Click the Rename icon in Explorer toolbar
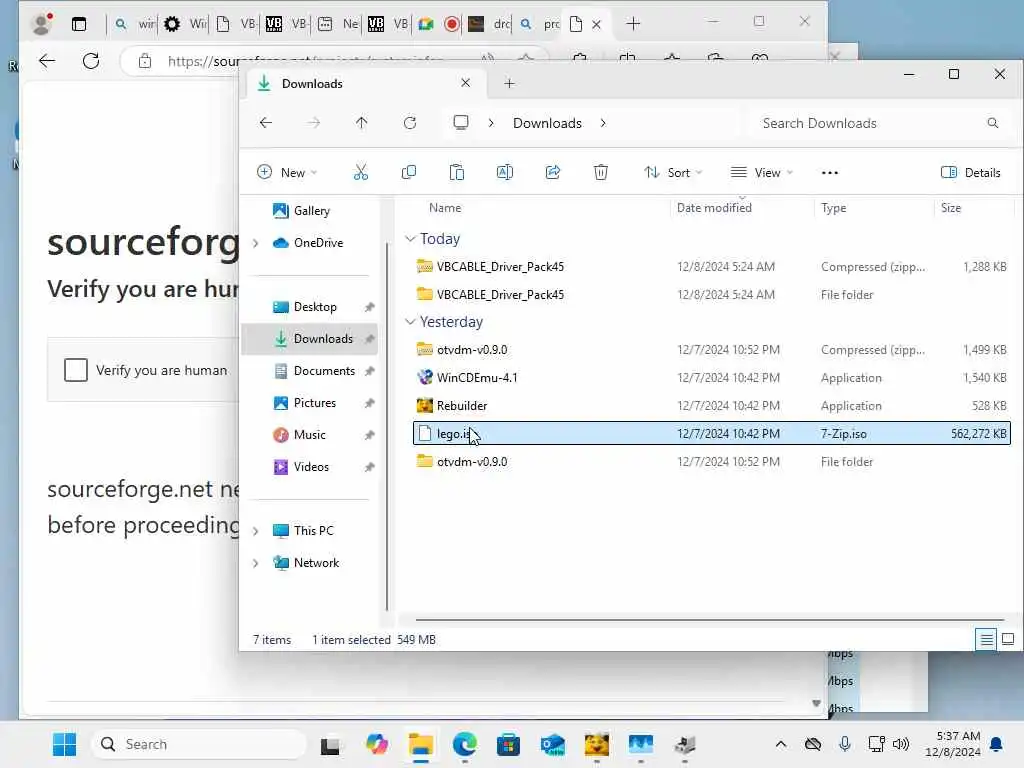 point(505,172)
